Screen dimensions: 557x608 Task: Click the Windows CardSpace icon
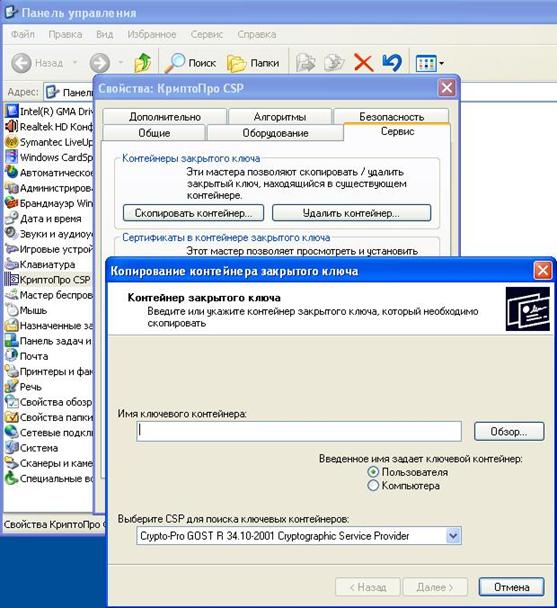pyautogui.click(x=12, y=157)
